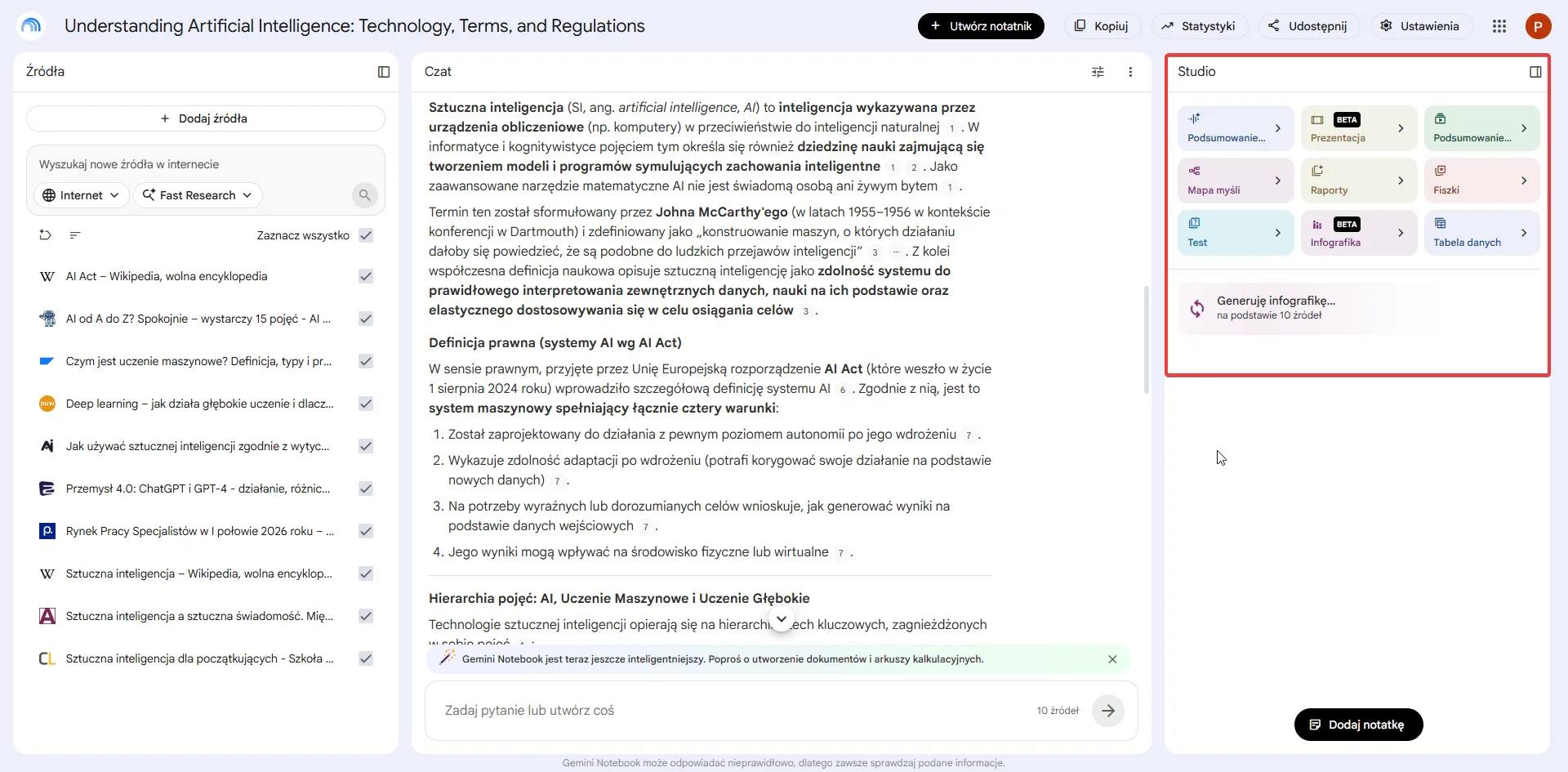Uncheck the Czym jest uczenie maszynowe source

[x=366, y=361]
